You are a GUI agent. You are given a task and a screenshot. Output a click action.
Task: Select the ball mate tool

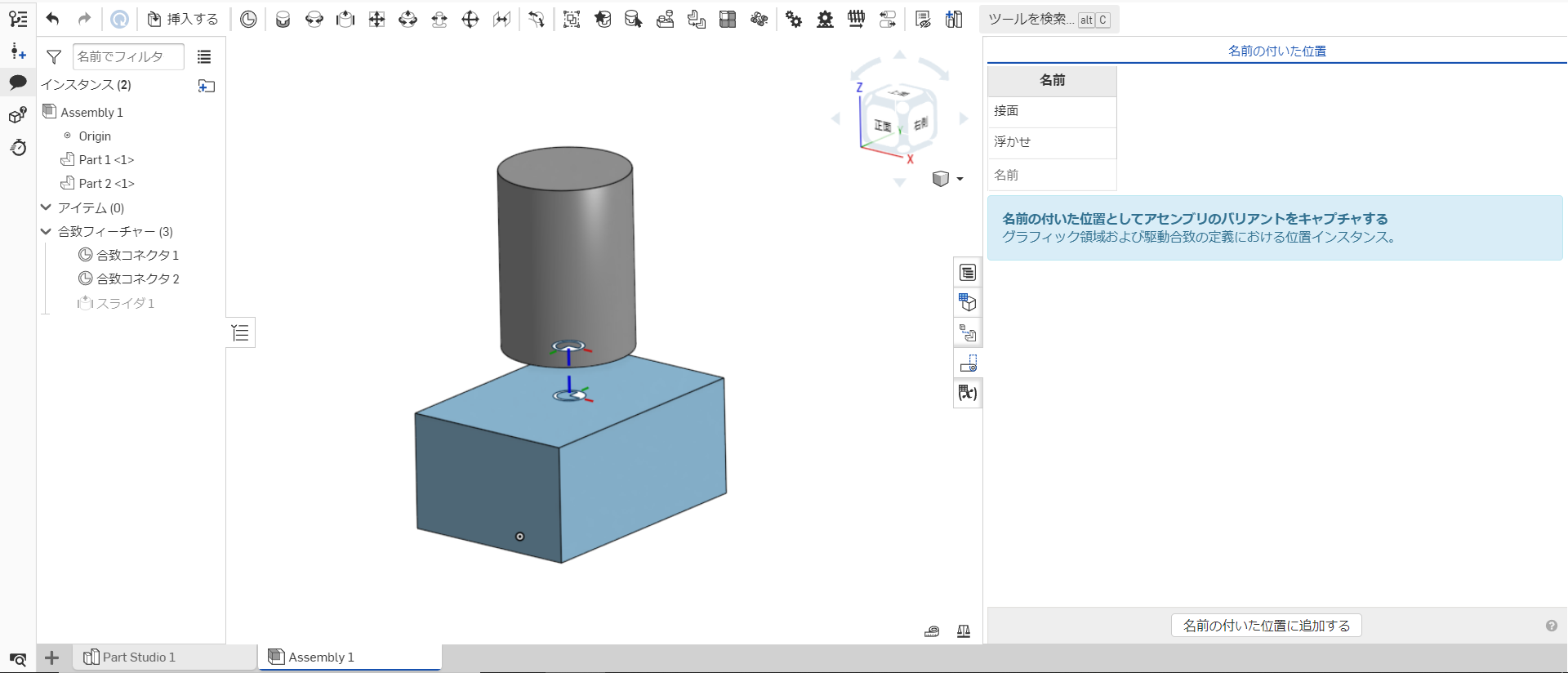pyautogui.click(x=470, y=20)
